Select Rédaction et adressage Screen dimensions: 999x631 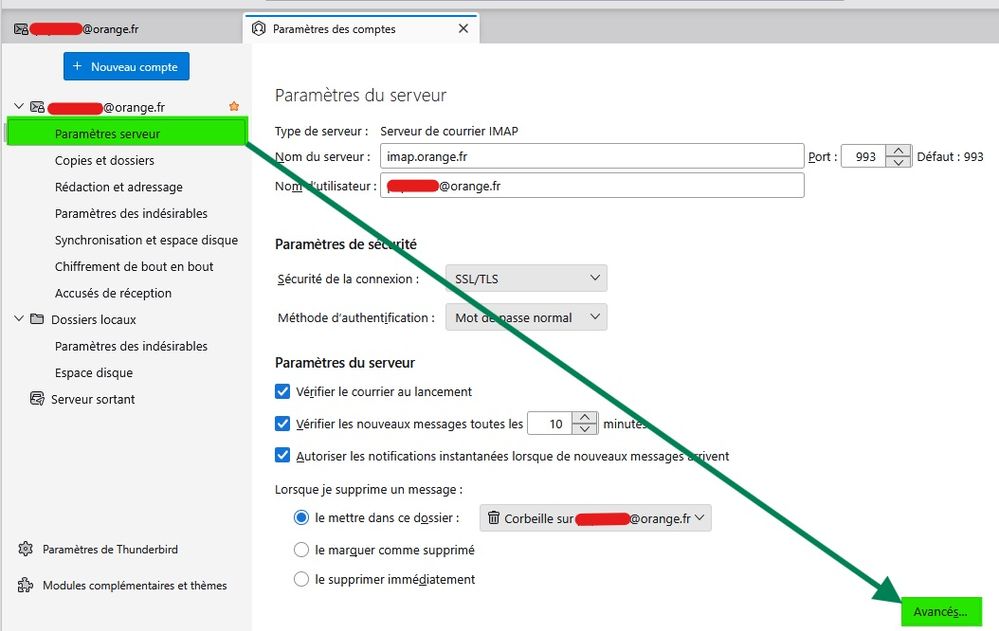click(x=119, y=187)
